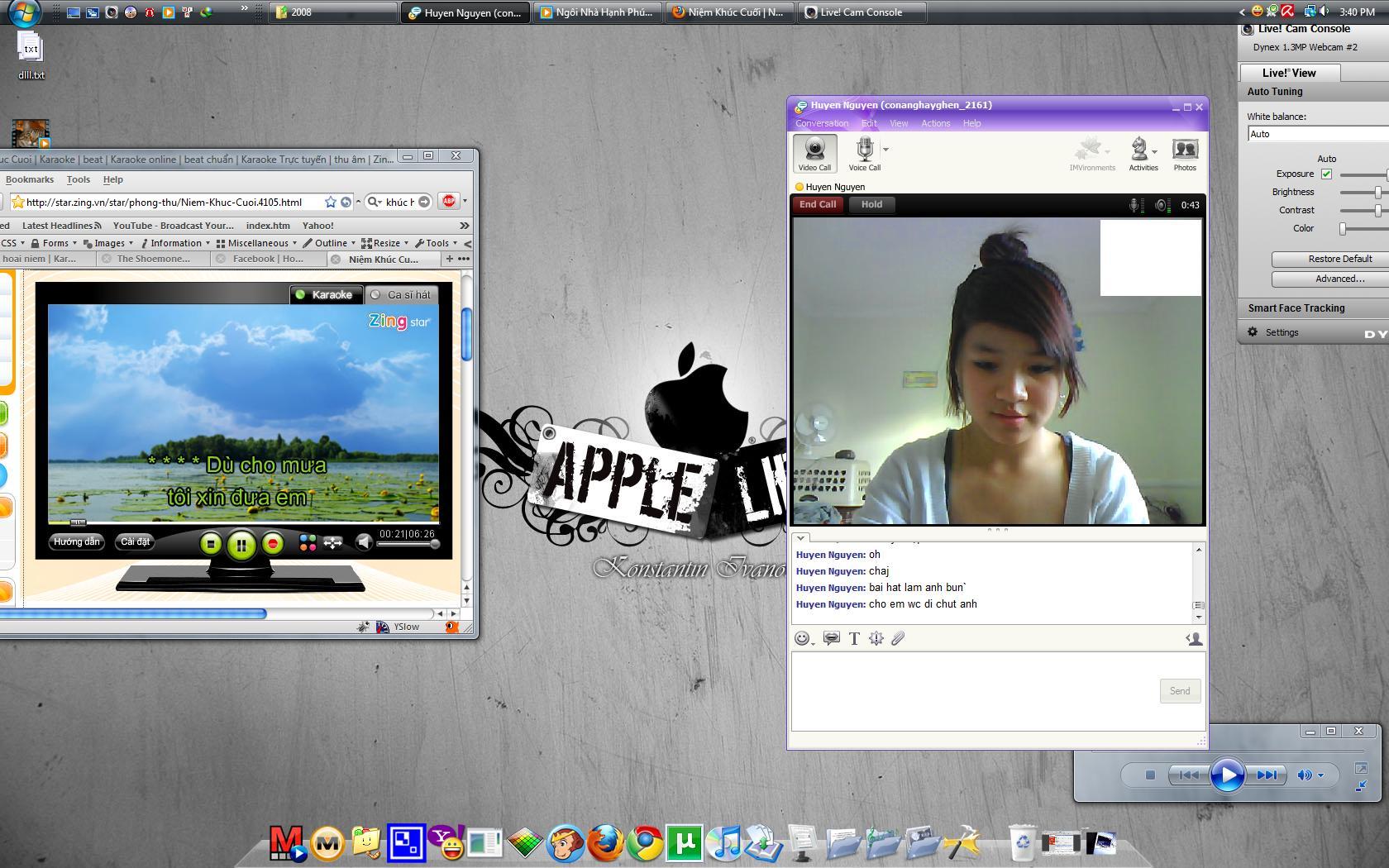Open iTunes from the dock

(x=725, y=842)
